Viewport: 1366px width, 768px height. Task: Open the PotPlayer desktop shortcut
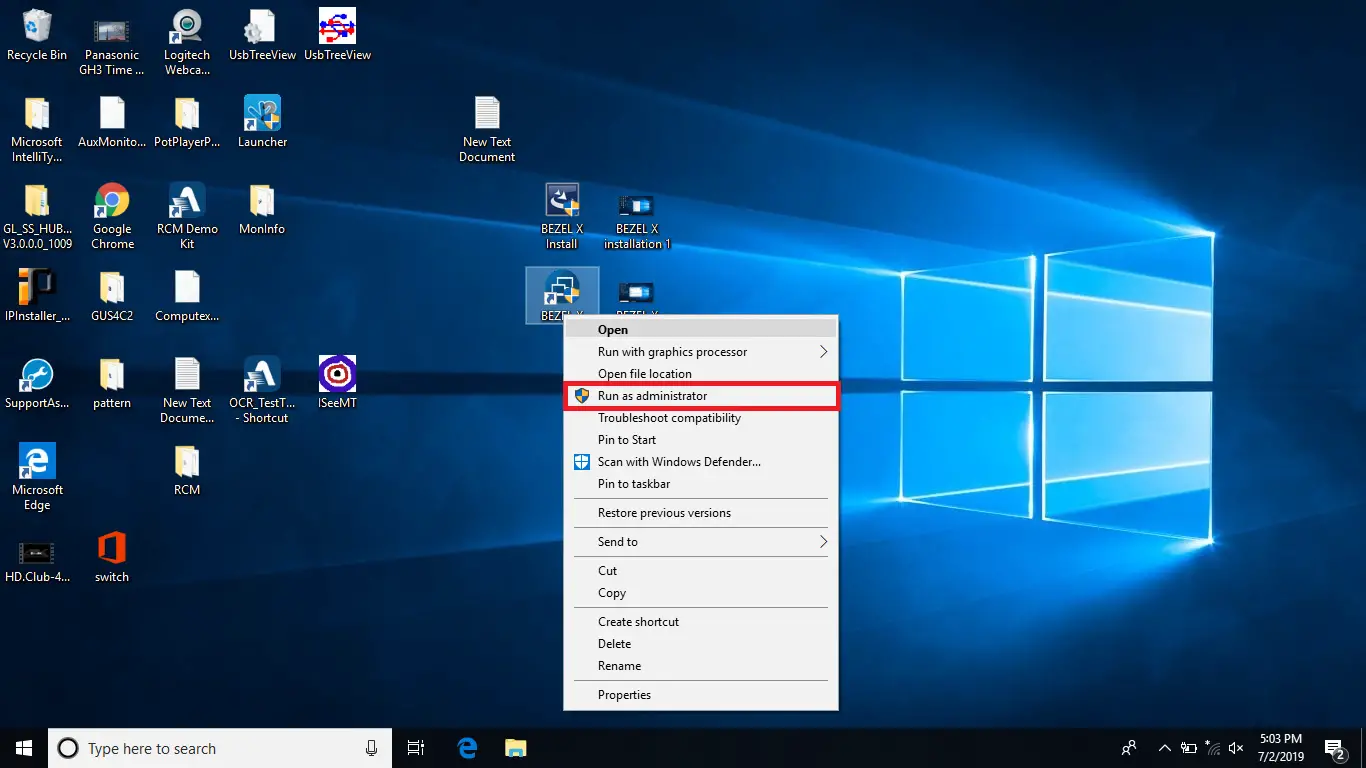(187, 115)
